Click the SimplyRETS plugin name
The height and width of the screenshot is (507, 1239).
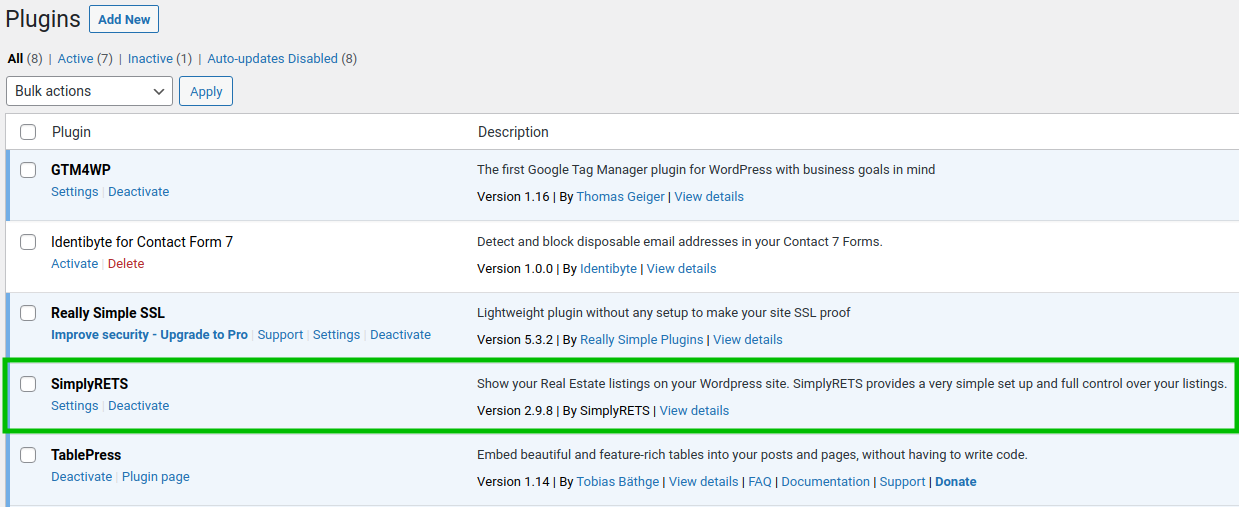coord(90,384)
